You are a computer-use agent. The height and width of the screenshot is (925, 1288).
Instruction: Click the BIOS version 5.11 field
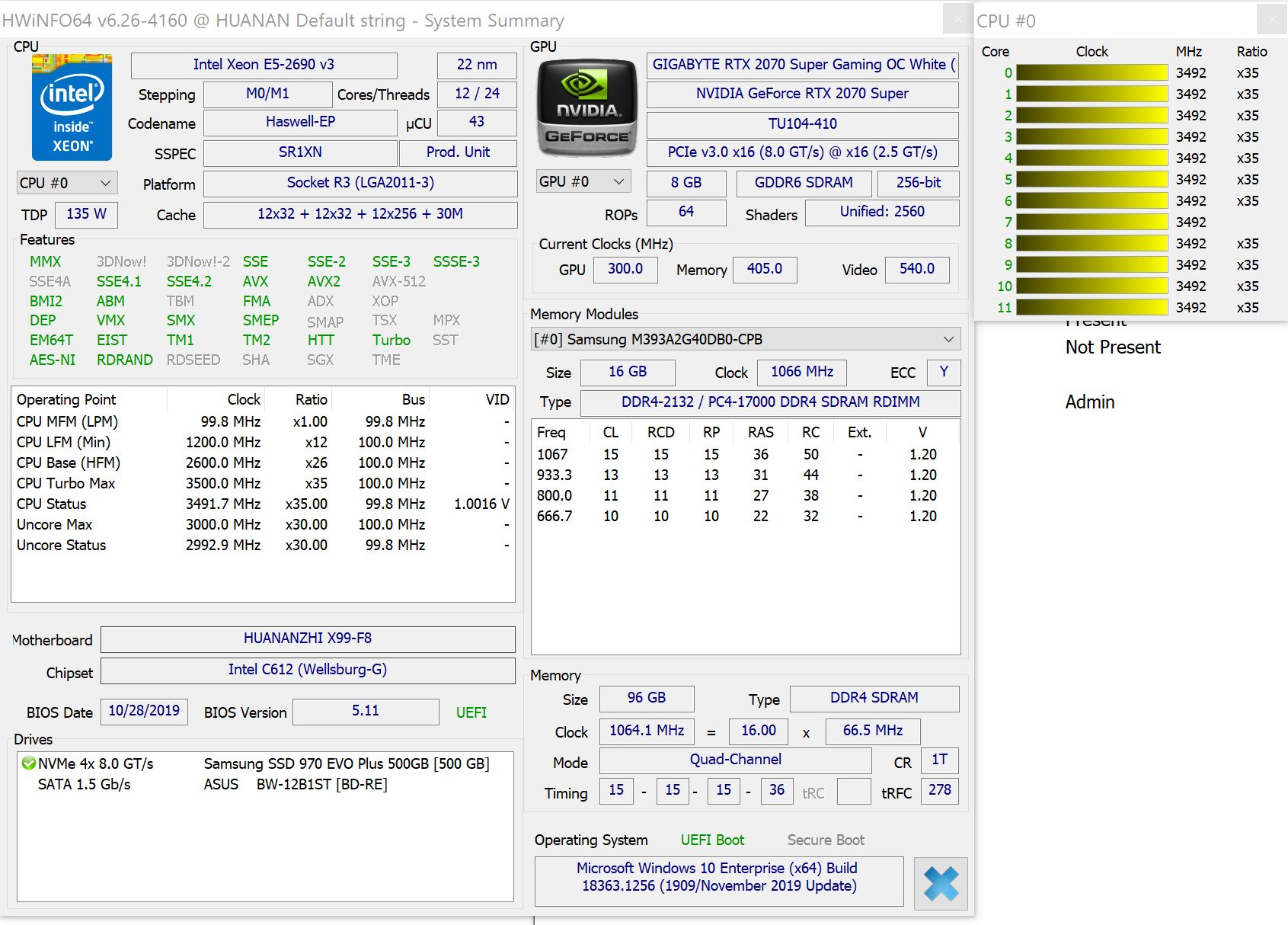pos(366,711)
